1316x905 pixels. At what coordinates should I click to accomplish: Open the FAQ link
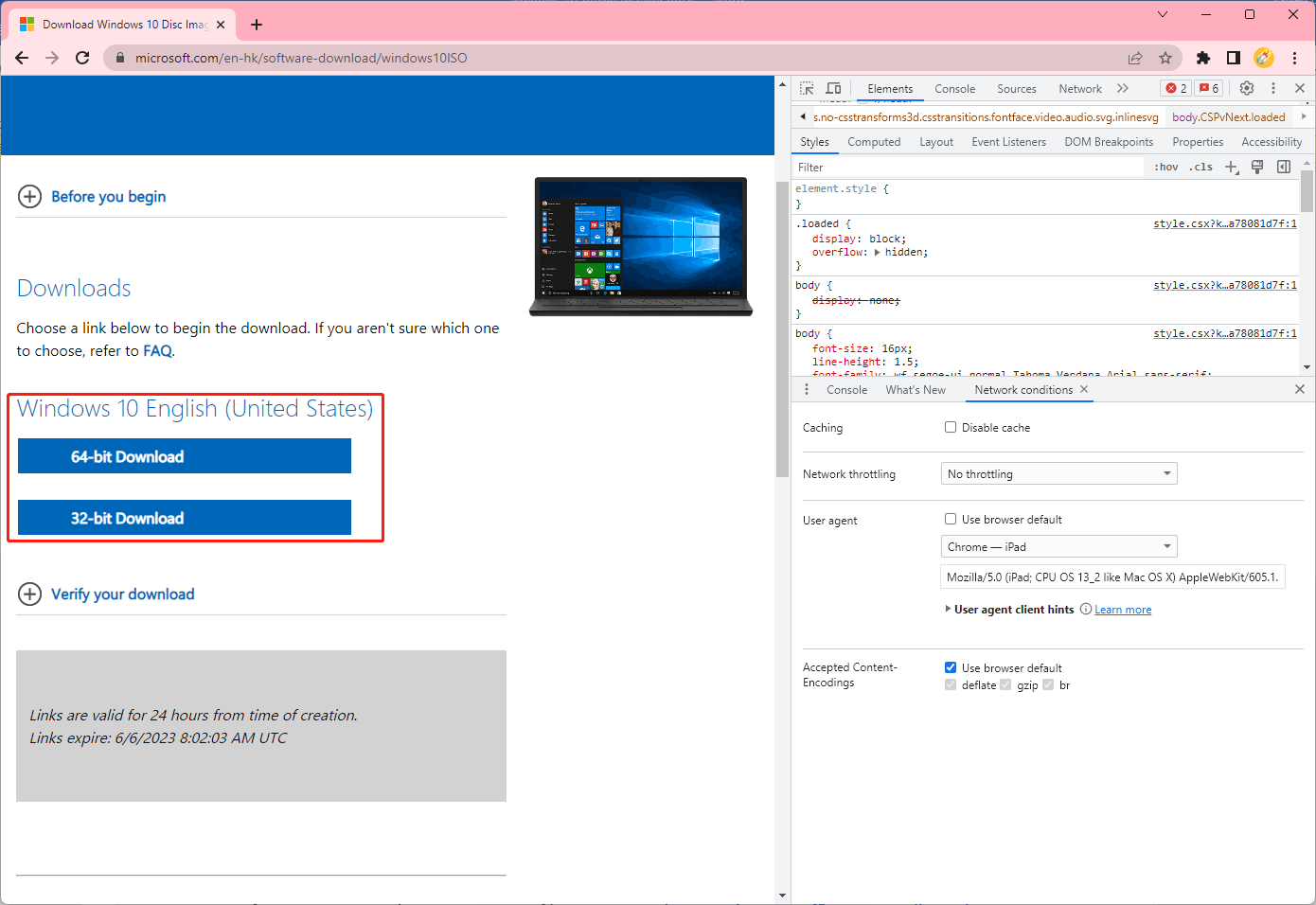pyautogui.click(x=157, y=350)
